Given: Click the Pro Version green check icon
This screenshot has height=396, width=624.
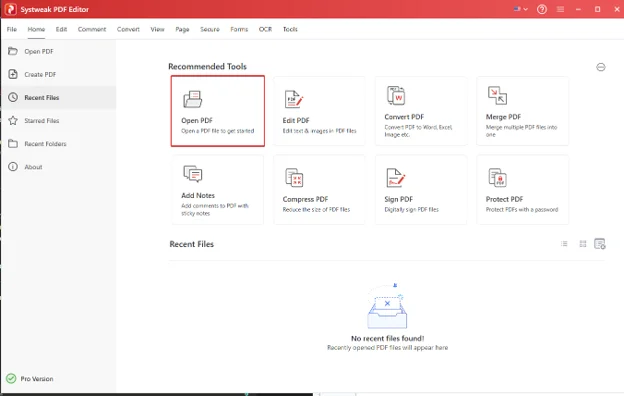Looking at the screenshot, I should pyautogui.click(x=11, y=378).
